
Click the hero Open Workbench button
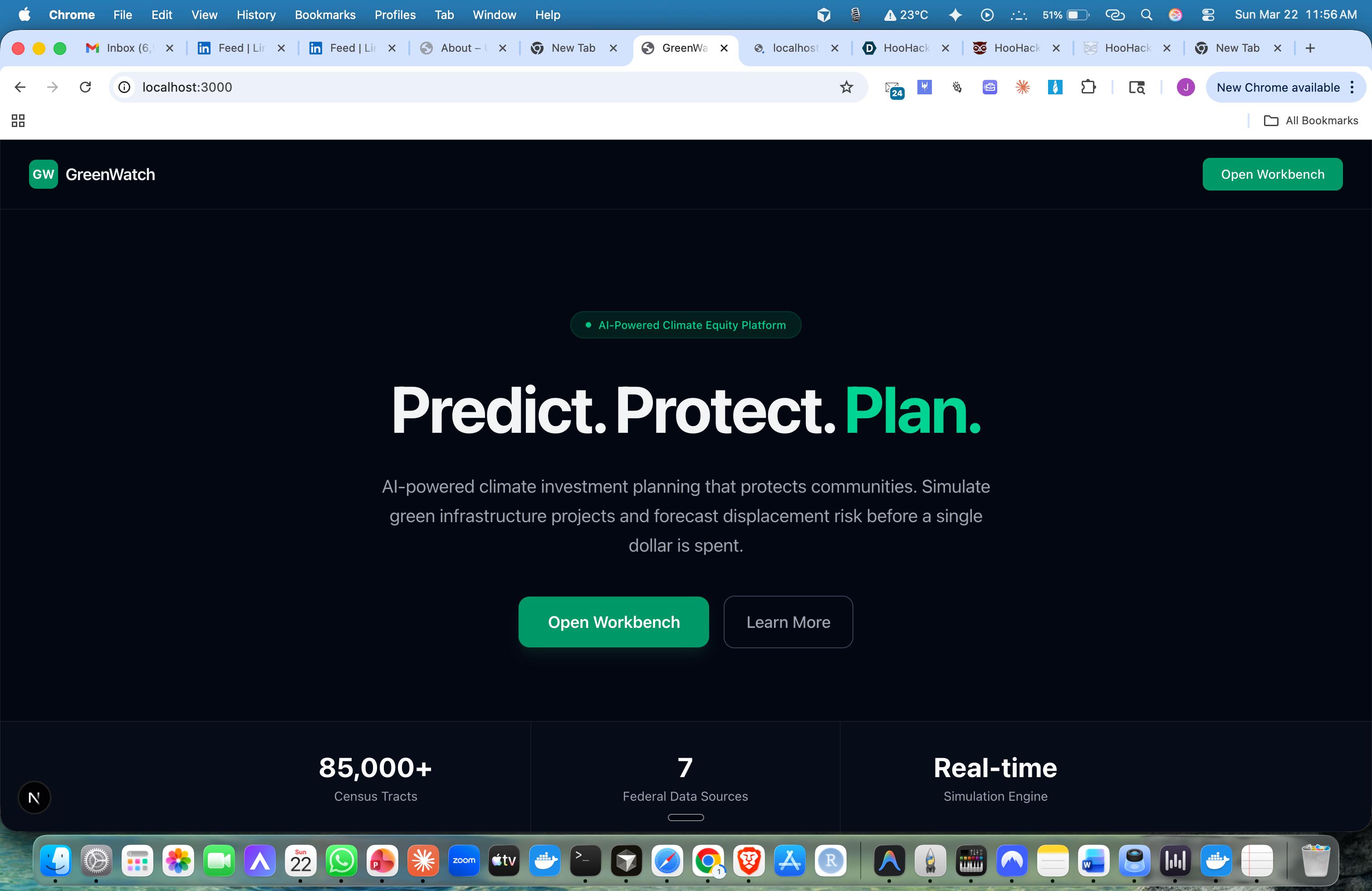click(613, 622)
